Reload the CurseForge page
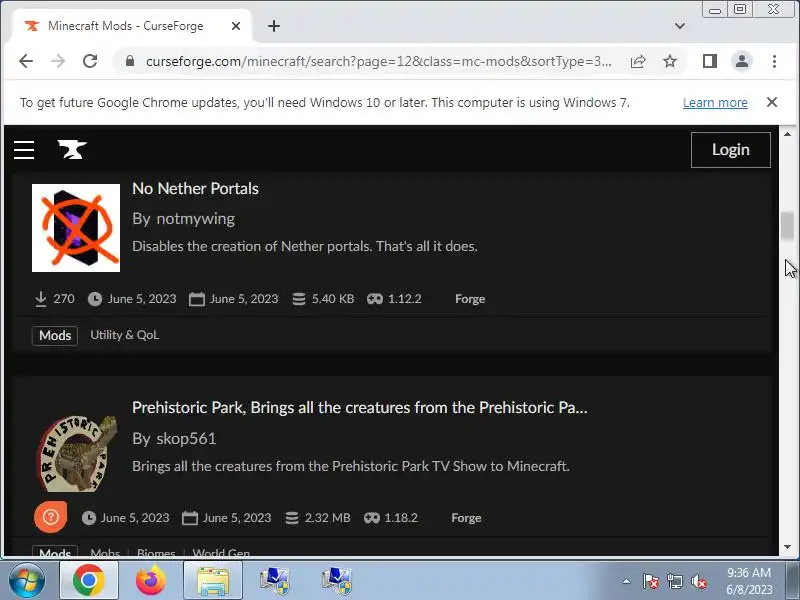Viewport: 800px width, 600px height. tap(90, 61)
